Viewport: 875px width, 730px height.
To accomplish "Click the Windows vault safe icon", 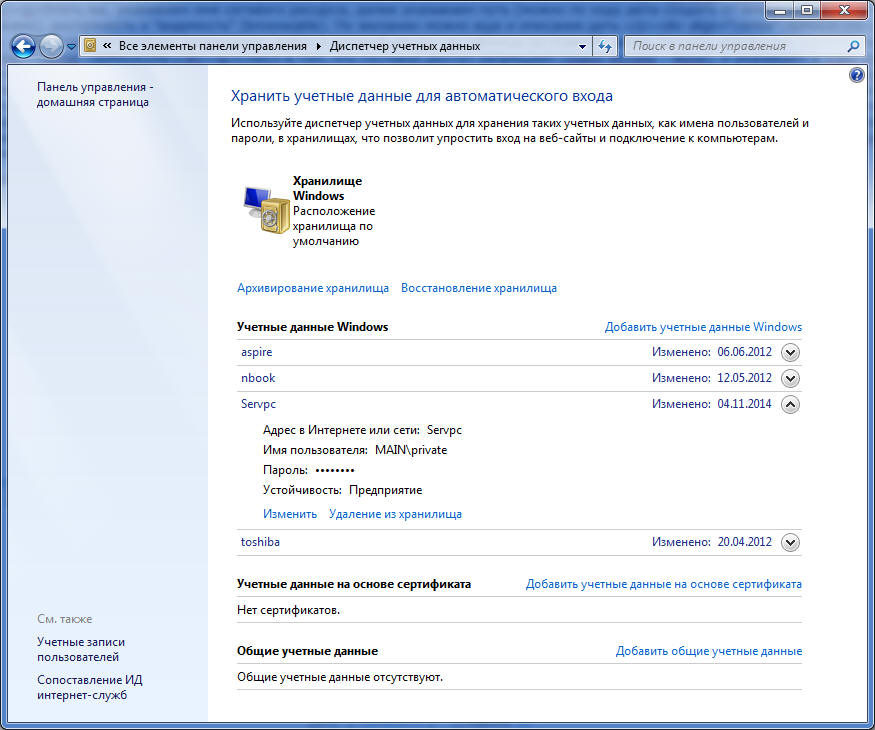I will click(266, 210).
